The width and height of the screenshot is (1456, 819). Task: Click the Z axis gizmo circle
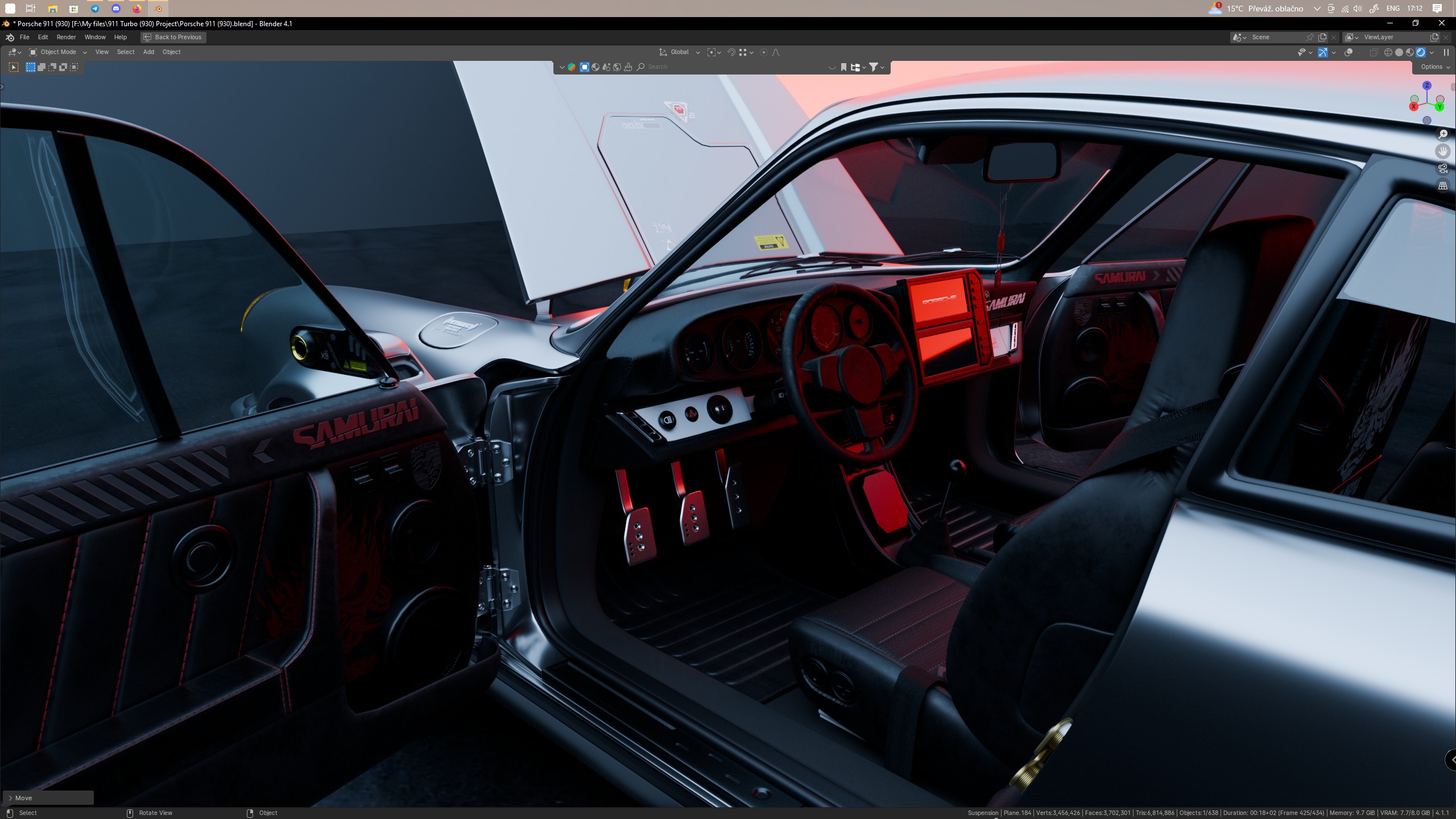pos(1426,86)
